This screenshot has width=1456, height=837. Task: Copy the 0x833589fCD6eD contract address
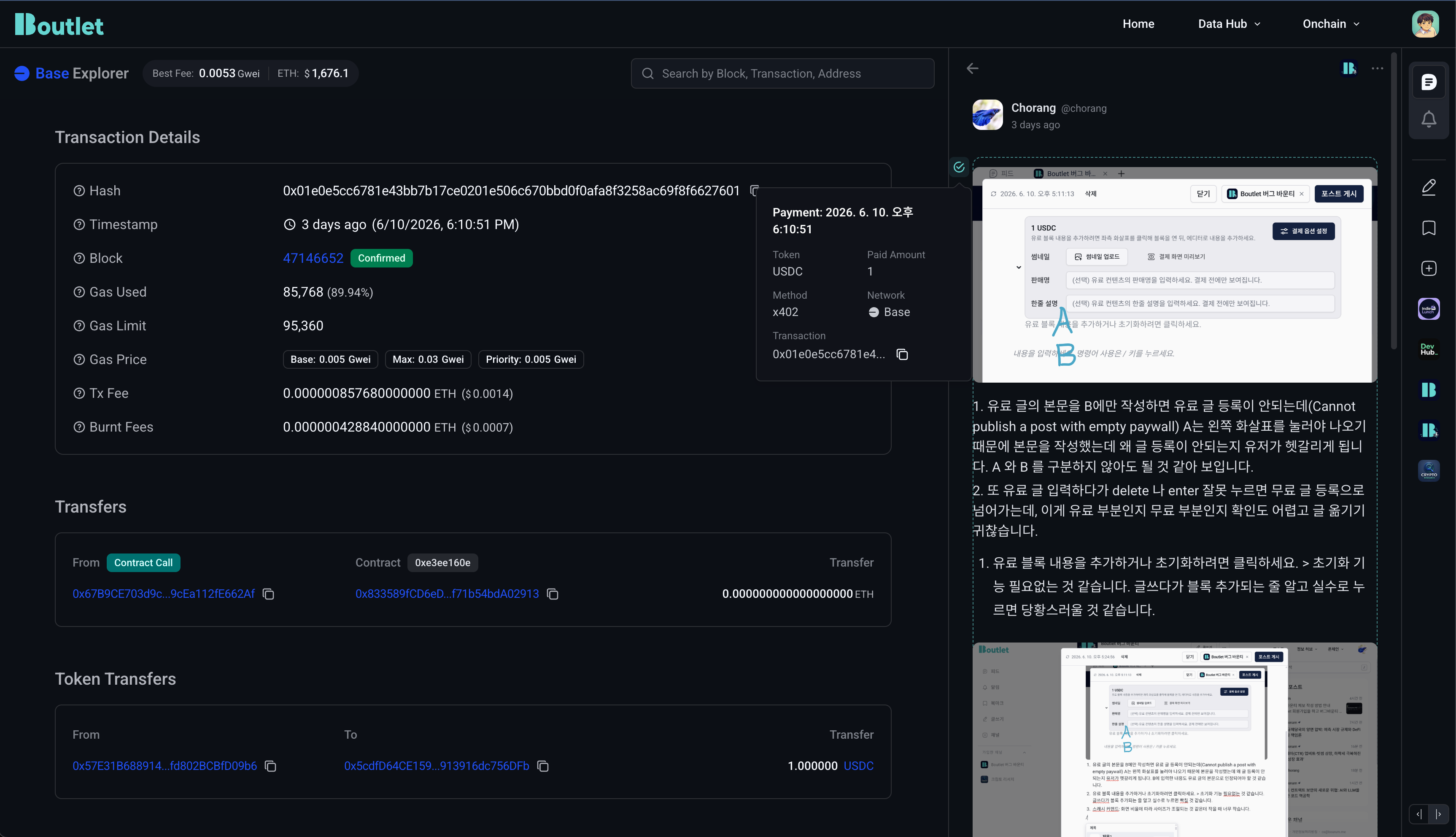coord(553,594)
